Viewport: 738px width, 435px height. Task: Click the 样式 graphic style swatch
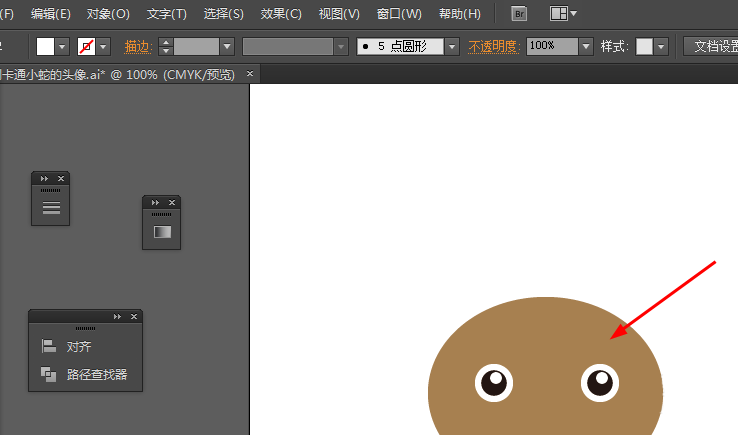644,47
